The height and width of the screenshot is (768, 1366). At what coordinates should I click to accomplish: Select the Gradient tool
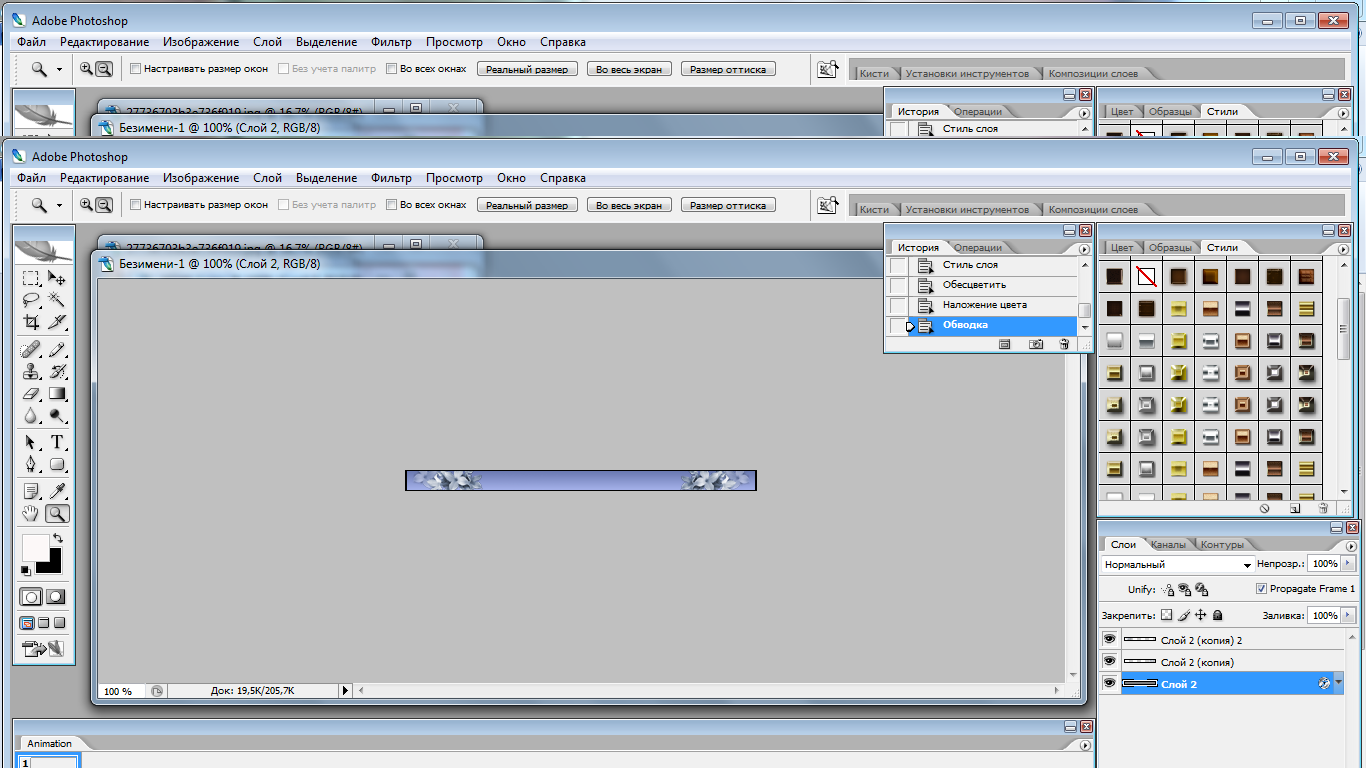pos(57,394)
